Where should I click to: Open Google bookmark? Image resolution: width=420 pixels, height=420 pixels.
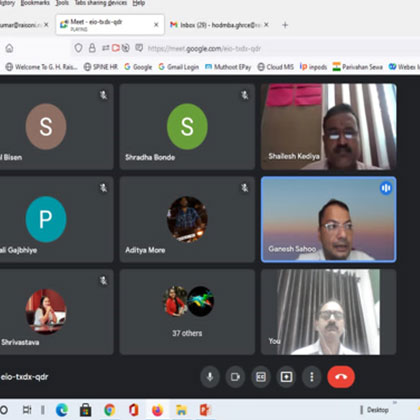click(x=138, y=67)
